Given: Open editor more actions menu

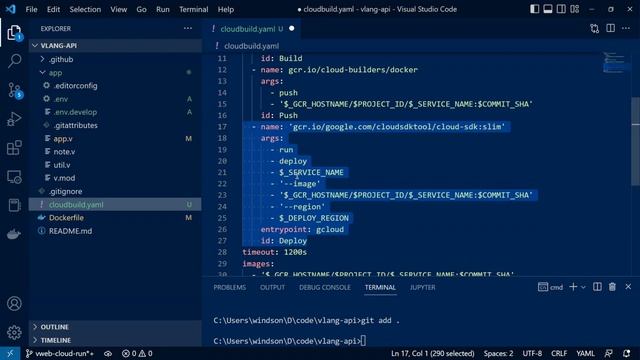Looking at the screenshot, I should pos(626,28).
